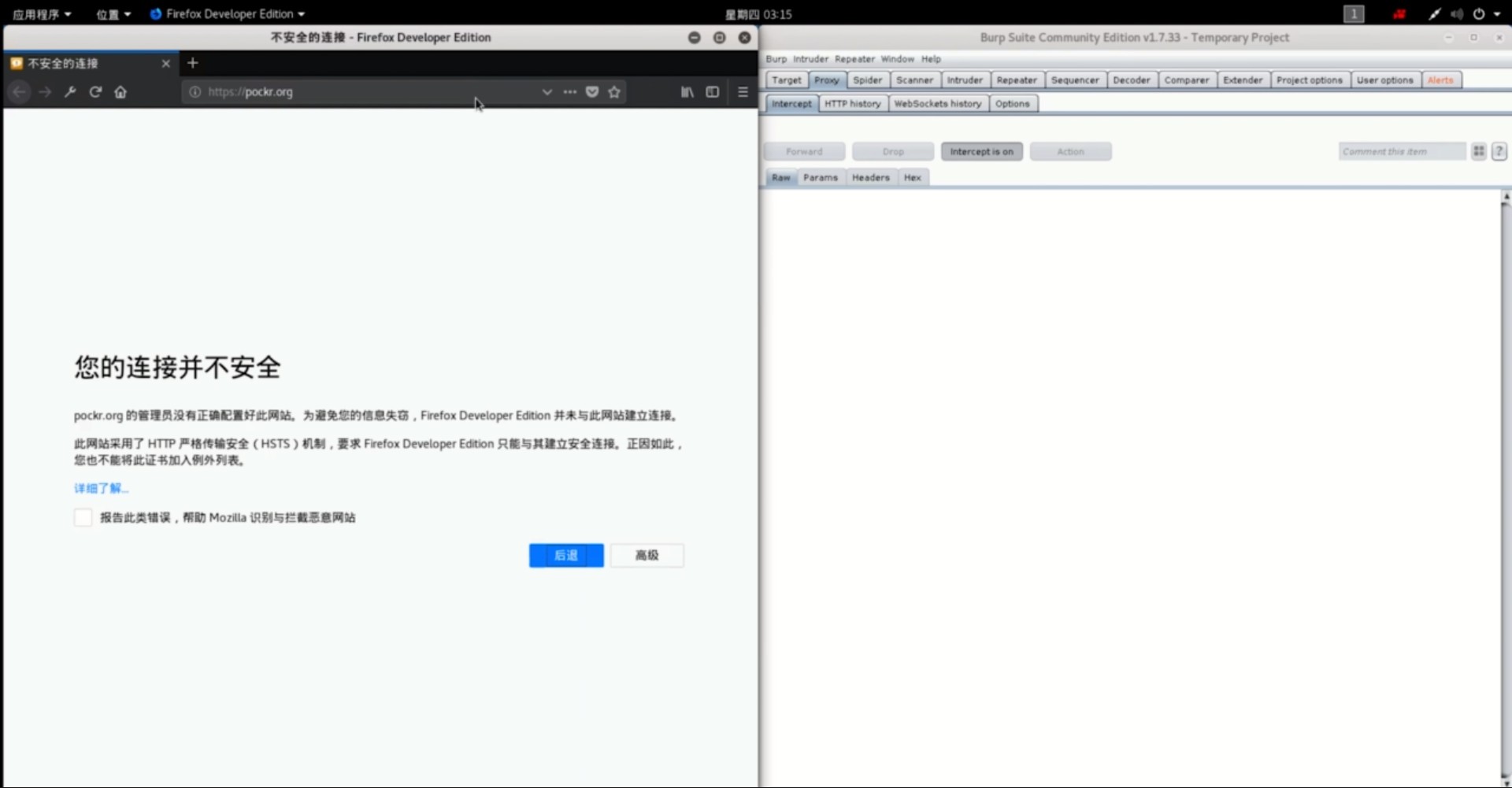
Task: Bookmark this page with the star
Action: point(614,92)
